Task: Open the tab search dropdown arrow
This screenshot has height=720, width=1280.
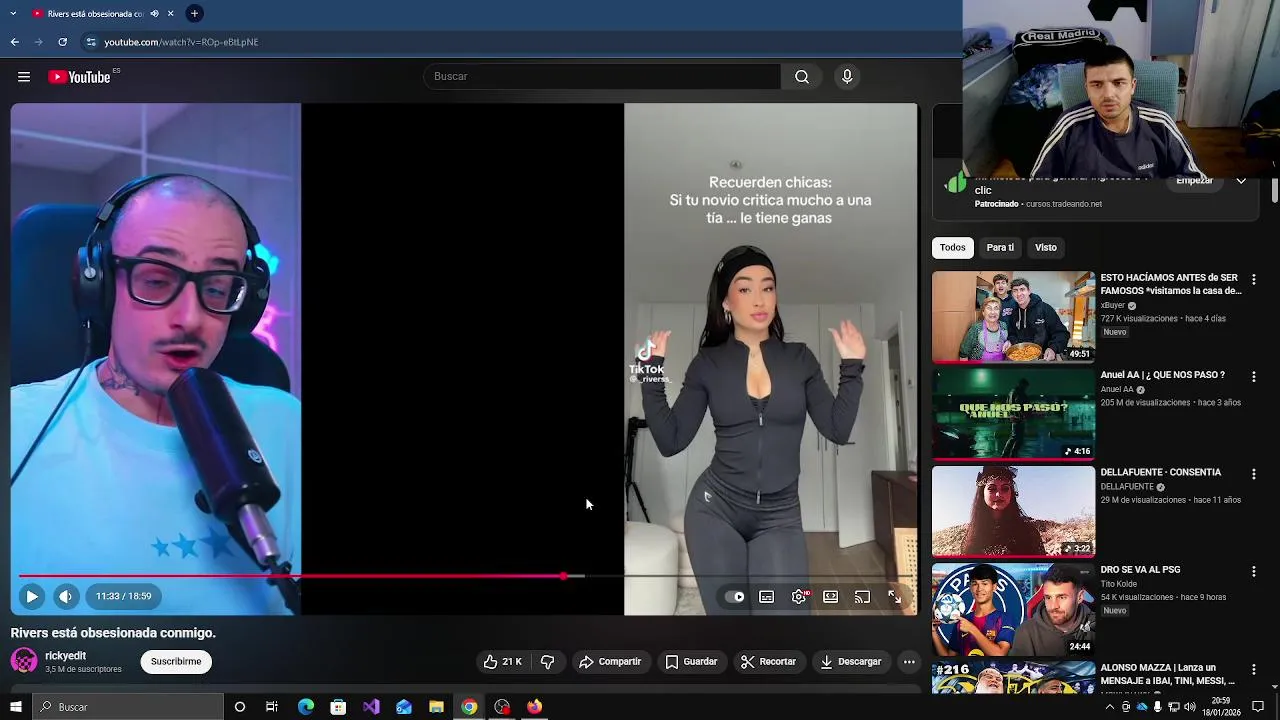Action: pyautogui.click(x=13, y=14)
